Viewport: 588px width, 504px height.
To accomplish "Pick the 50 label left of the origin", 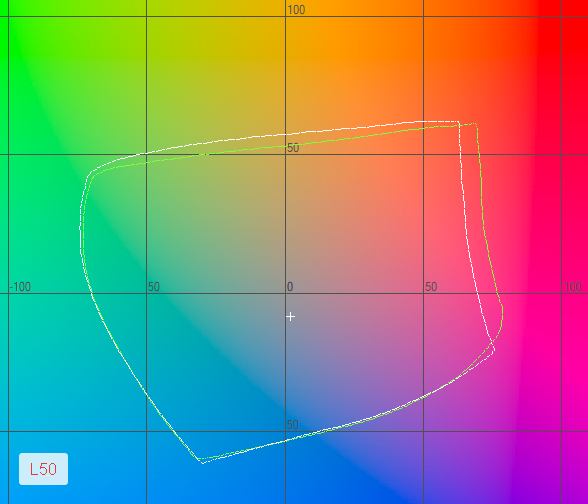I will 154,287.
